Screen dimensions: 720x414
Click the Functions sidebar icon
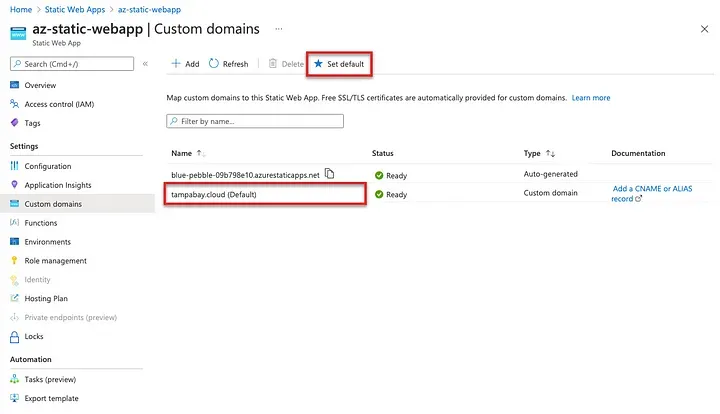pyautogui.click(x=15, y=222)
